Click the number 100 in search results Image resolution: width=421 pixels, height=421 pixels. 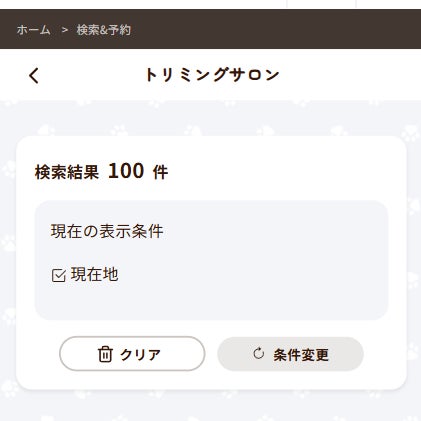[x=126, y=171]
